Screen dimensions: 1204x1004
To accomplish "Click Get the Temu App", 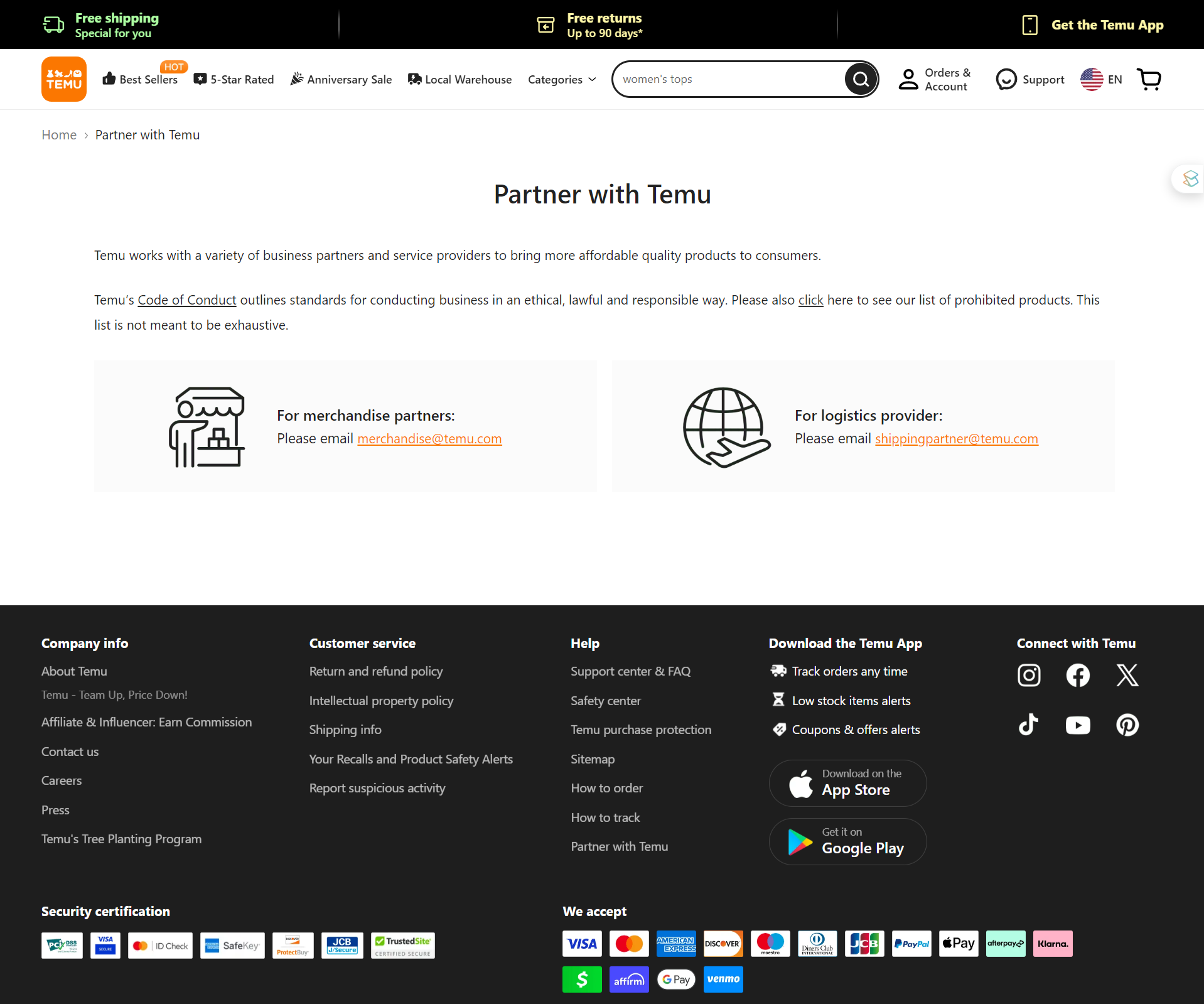I will point(1092,25).
